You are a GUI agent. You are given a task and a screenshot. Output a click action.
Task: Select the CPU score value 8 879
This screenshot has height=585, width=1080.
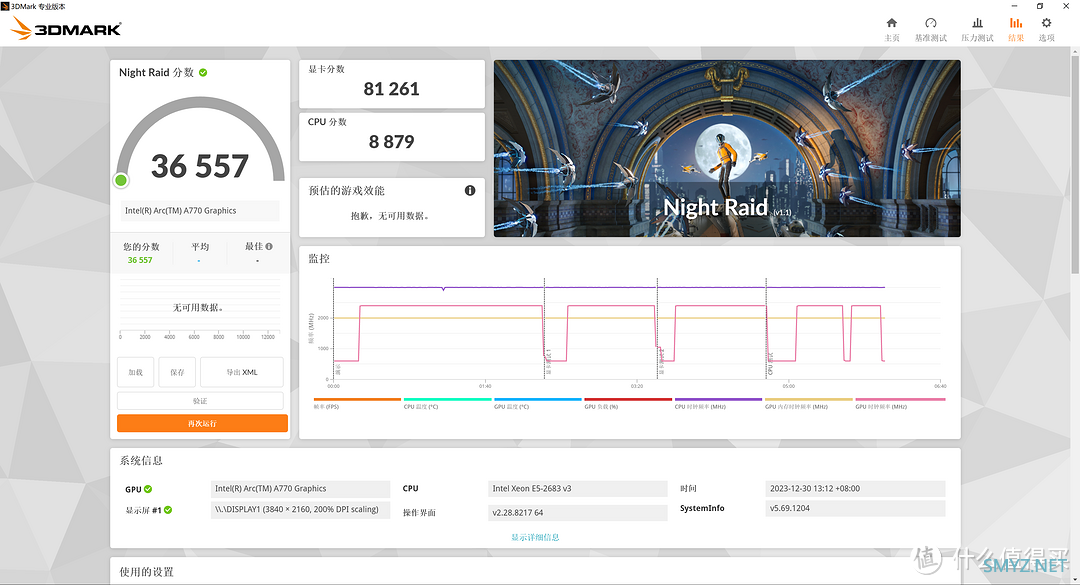(391, 142)
